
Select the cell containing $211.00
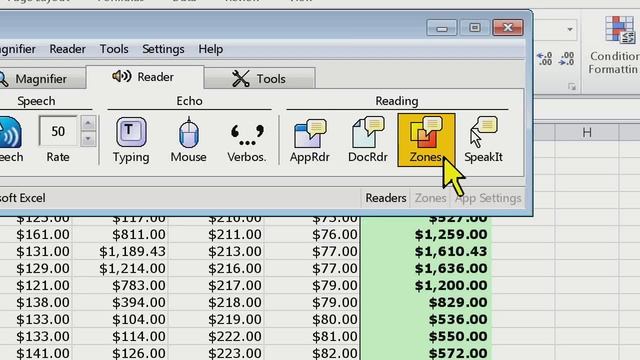click(217, 235)
